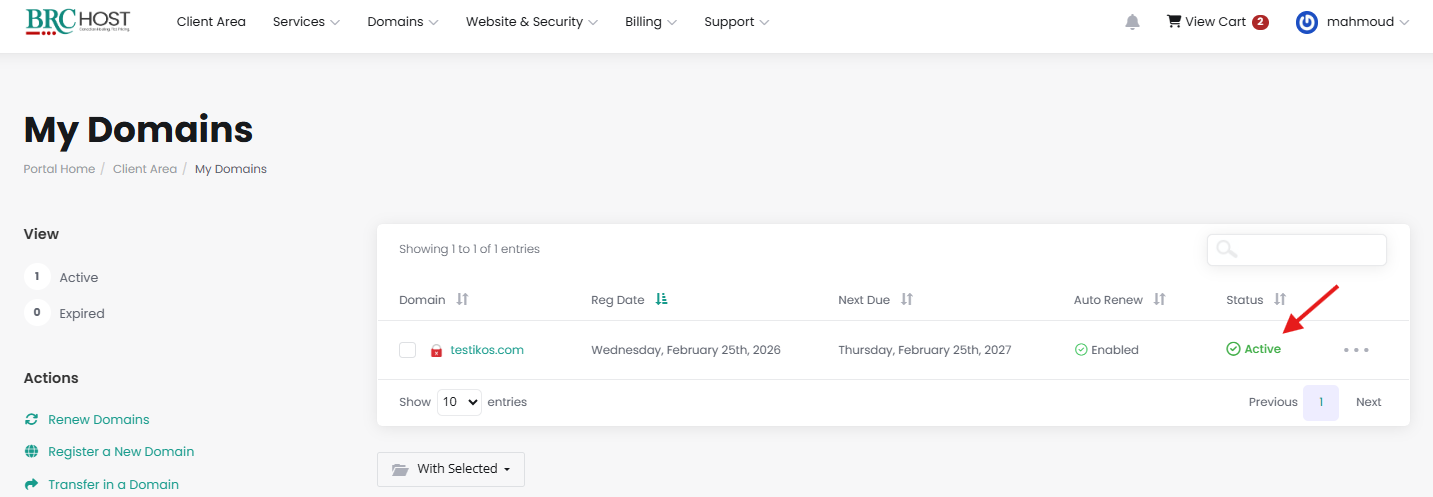Sort by Next Due column

[x=906, y=300]
